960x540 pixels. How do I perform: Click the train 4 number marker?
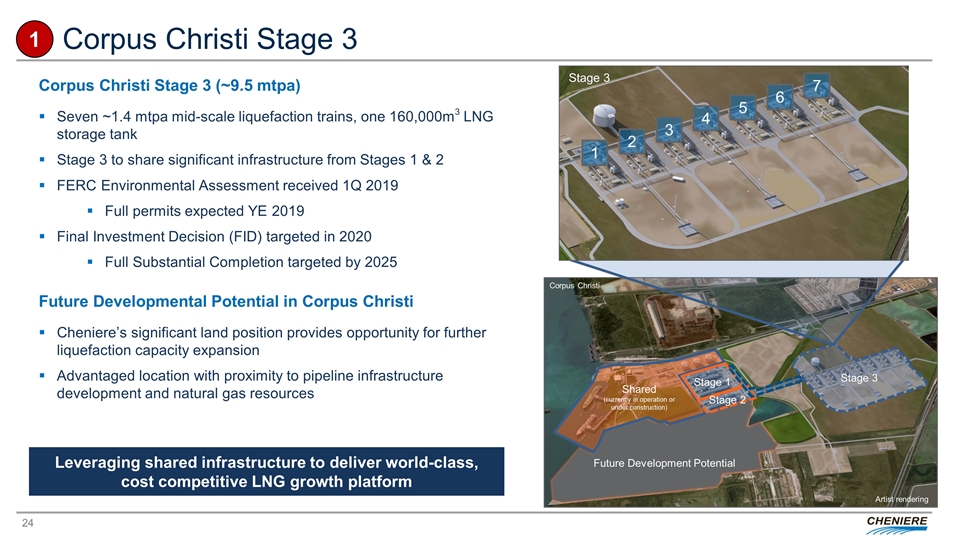(x=706, y=119)
